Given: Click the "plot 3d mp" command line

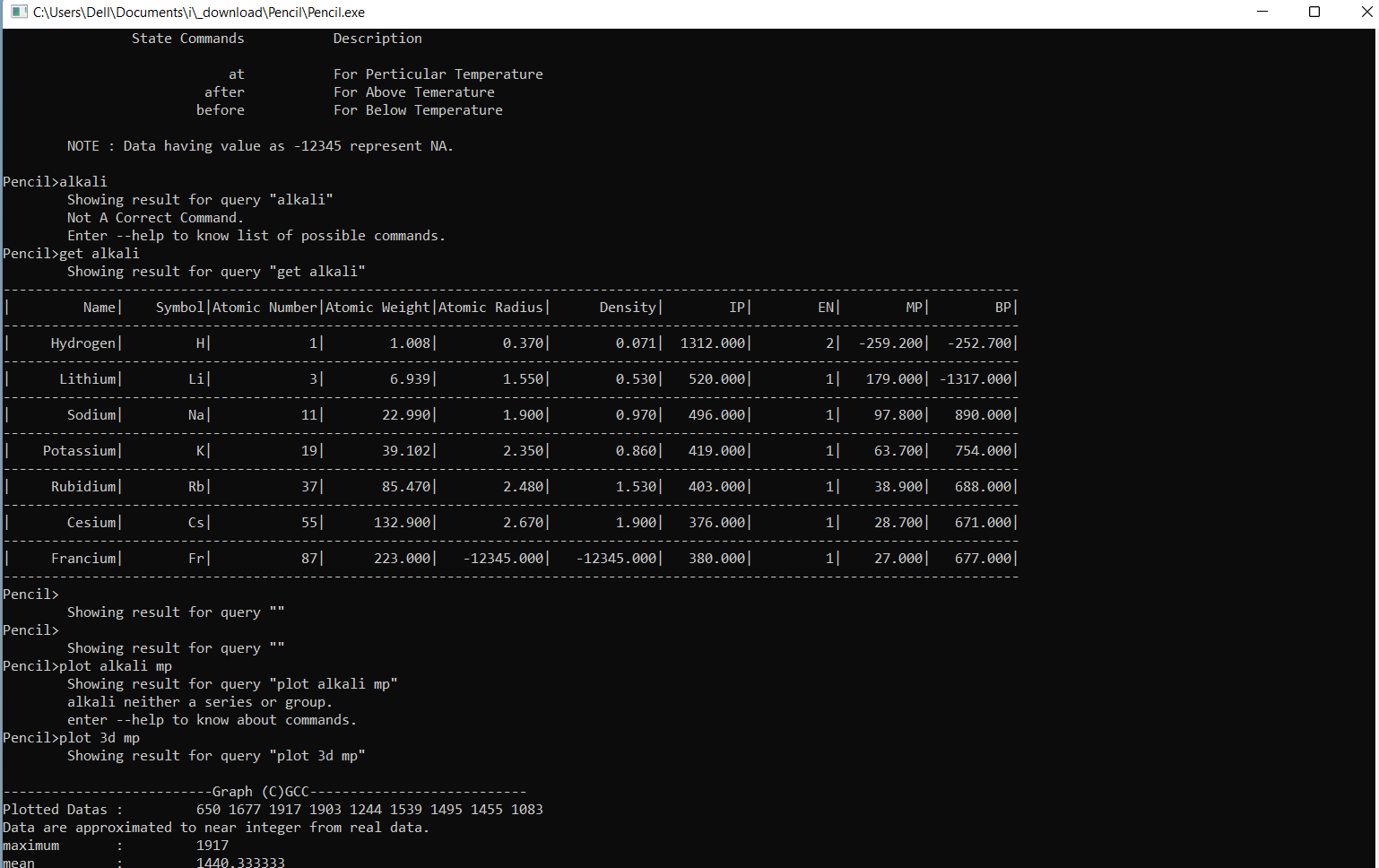Looking at the screenshot, I should [x=99, y=737].
